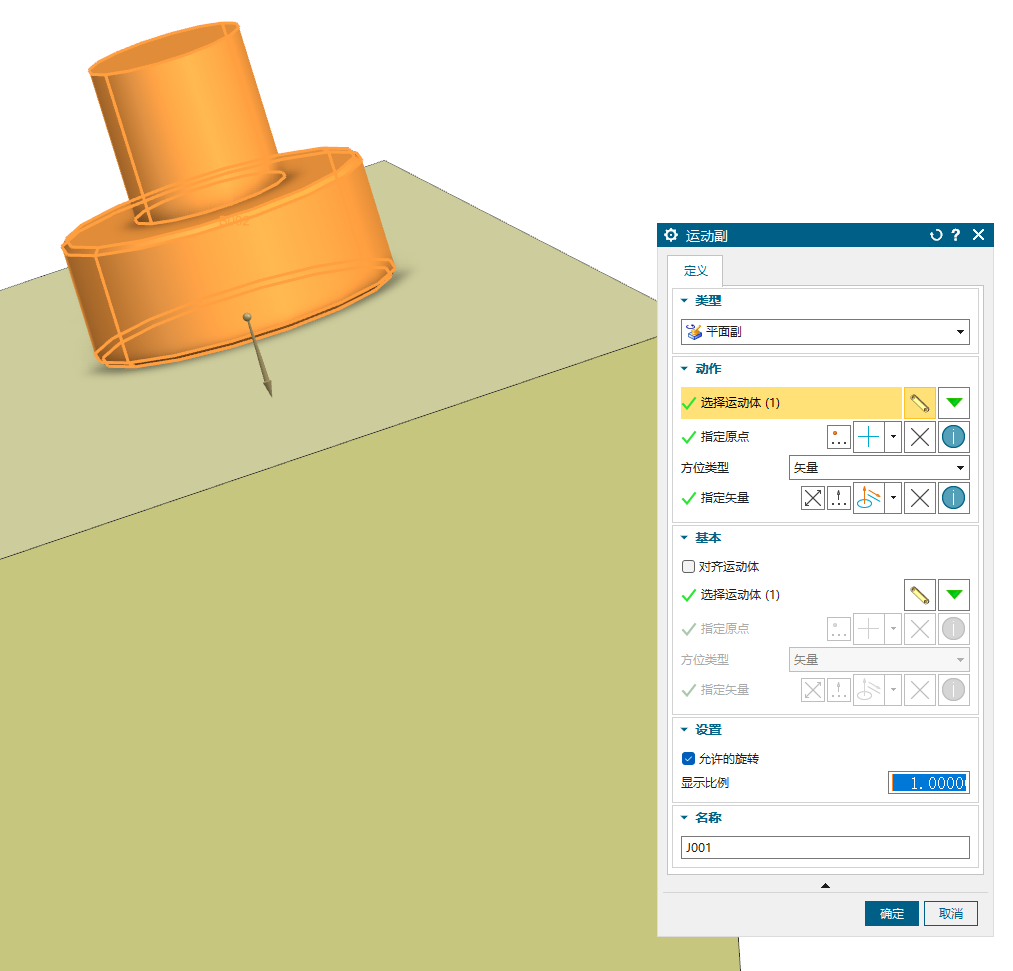Click the J001 name input field
This screenshot has height=971, width=1013.
pyautogui.click(x=825, y=848)
